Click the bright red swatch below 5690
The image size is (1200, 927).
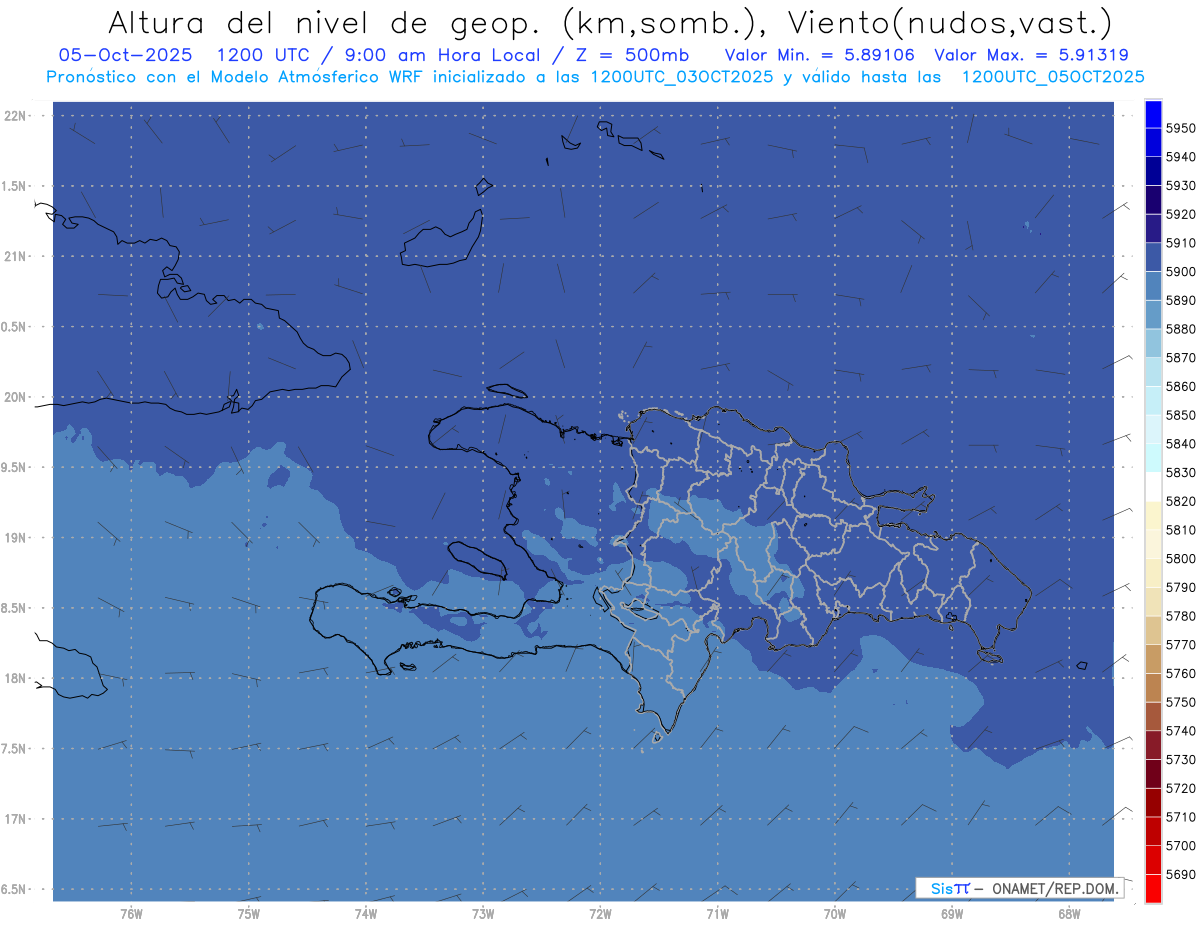(1153, 889)
